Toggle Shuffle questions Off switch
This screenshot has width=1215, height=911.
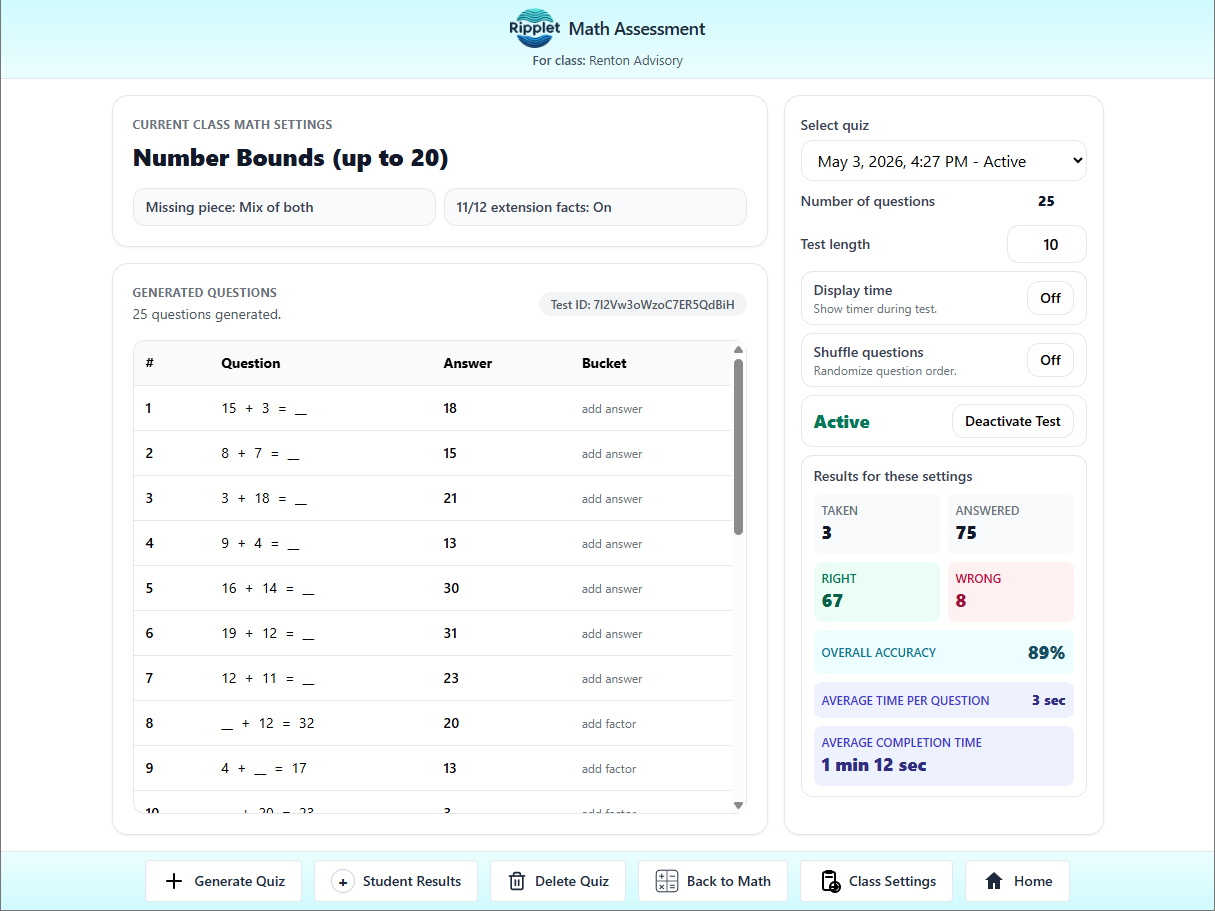(1050, 360)
